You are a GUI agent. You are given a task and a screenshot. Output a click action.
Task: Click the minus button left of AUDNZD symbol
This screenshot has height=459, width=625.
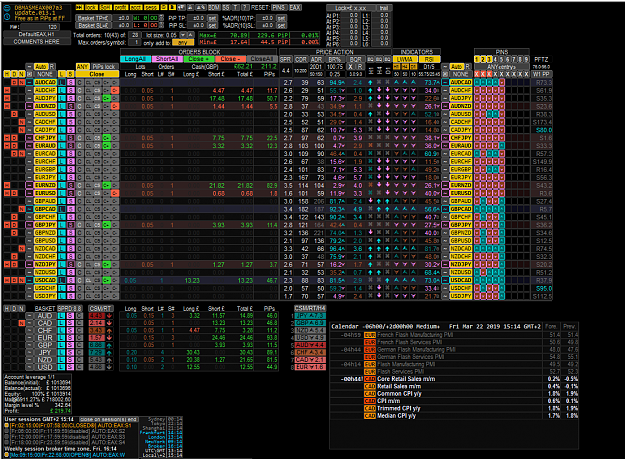[x=29, y=106]
